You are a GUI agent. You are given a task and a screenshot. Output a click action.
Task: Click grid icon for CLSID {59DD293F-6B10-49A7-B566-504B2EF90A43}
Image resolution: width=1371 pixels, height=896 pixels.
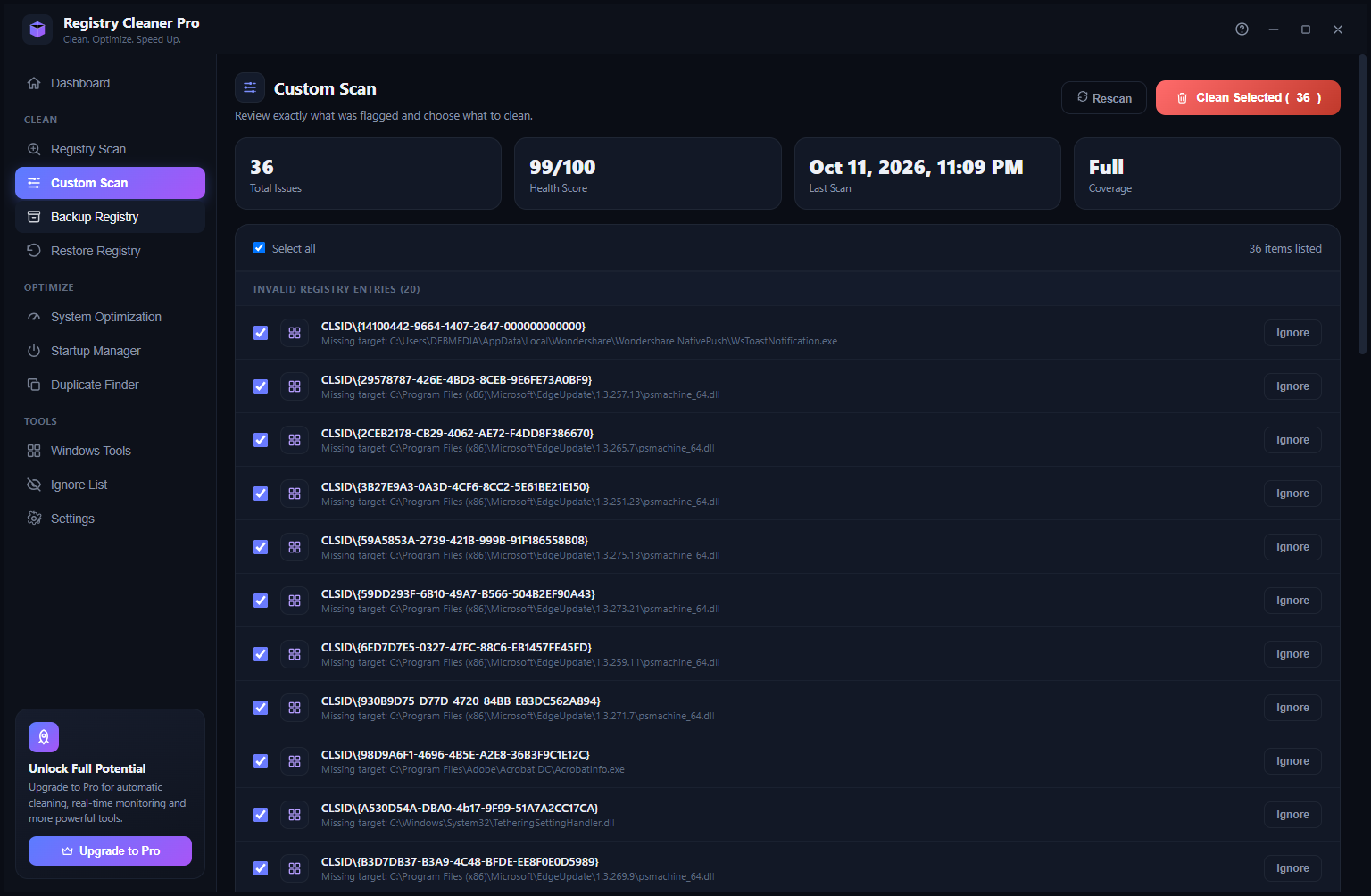click(295, 601)
